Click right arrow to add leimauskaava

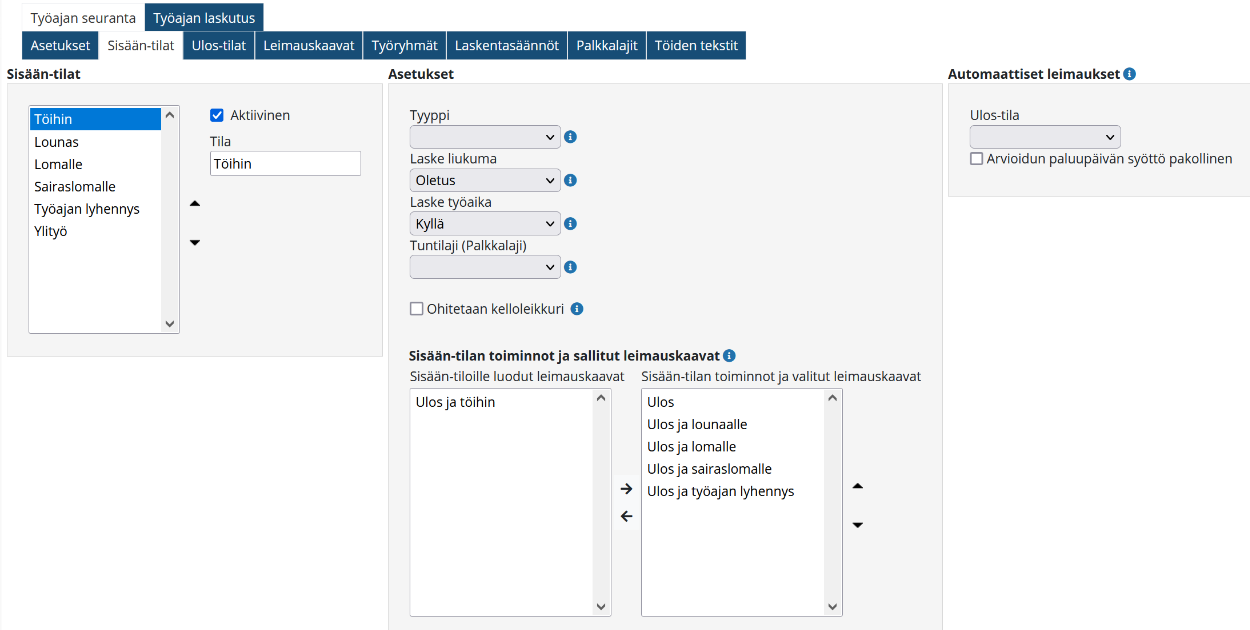627,489
